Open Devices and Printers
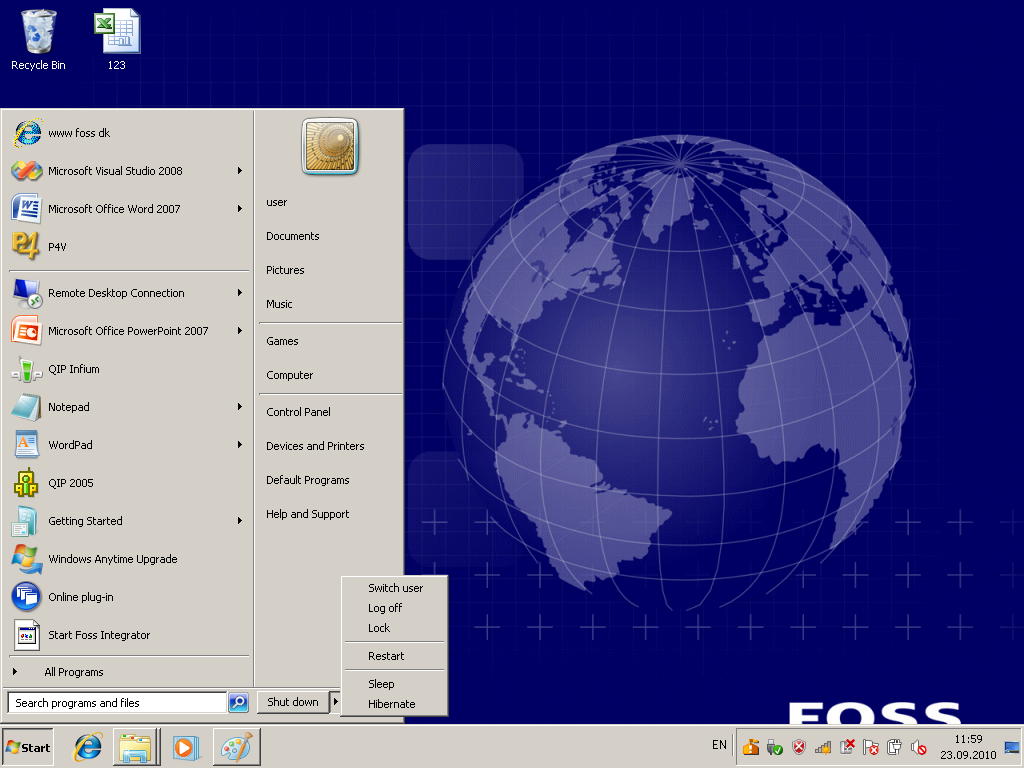1024x768 pixels. 315,446
